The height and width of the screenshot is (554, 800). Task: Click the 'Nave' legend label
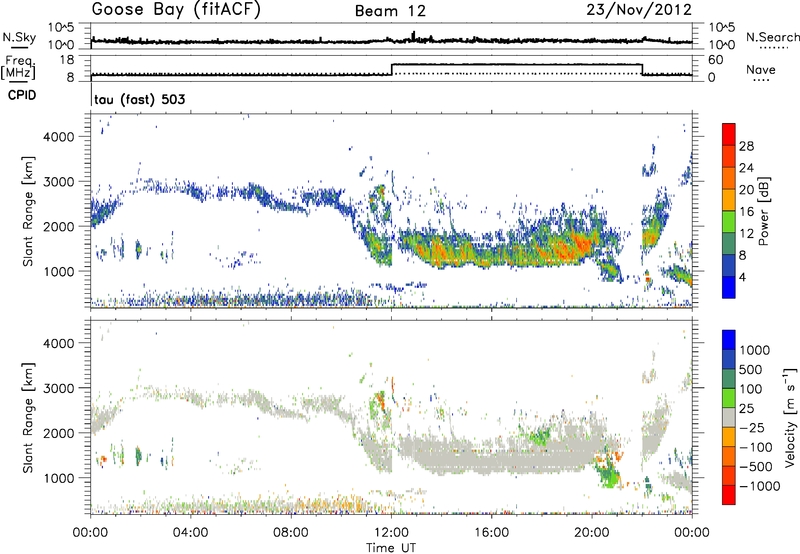pyautogui.click(x=761, y=69)
